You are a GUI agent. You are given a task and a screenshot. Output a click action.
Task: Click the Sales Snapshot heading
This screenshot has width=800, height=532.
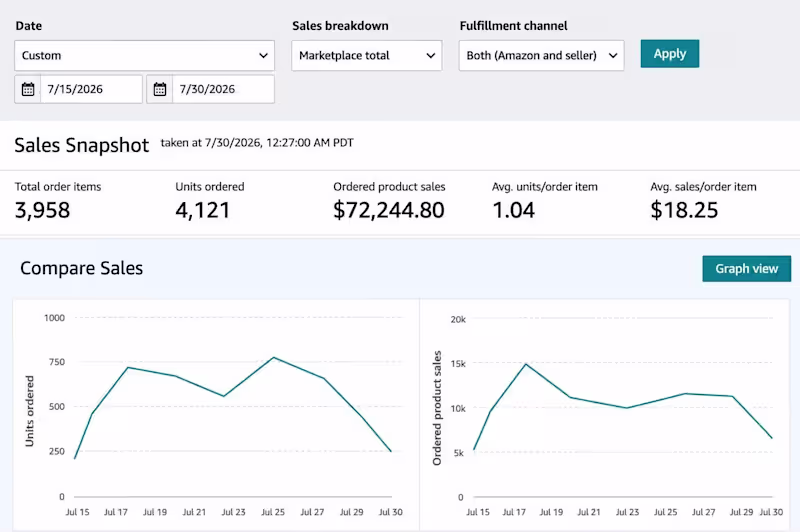[82, 145]
